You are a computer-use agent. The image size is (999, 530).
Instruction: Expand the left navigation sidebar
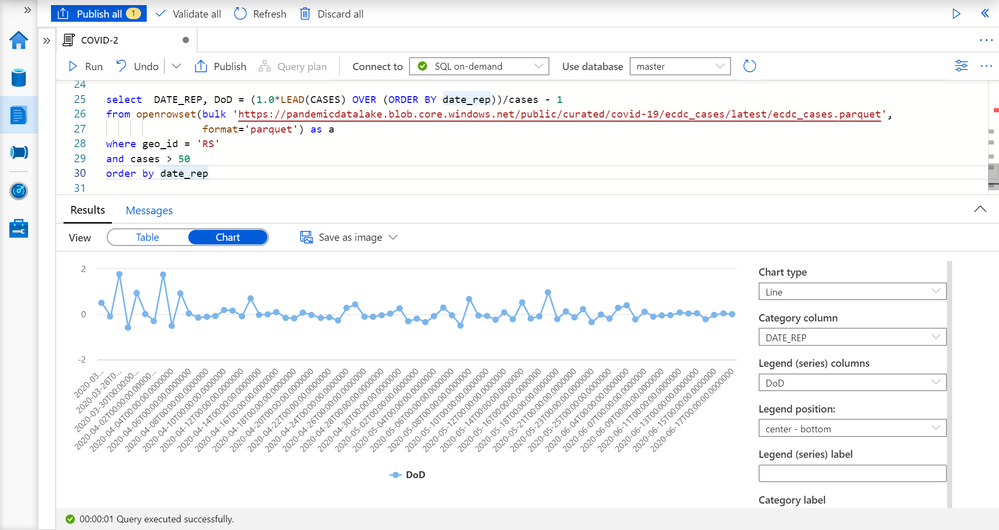[27, 10]
